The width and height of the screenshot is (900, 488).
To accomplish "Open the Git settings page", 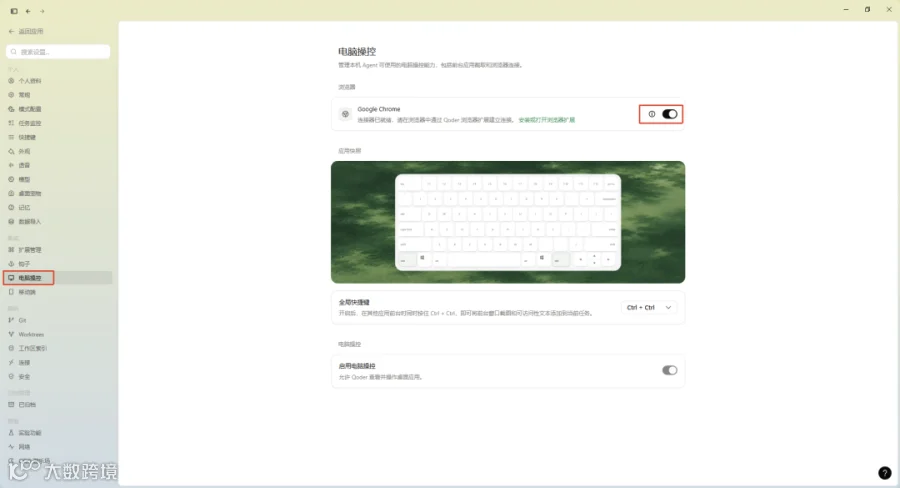I will pos(58,320).
